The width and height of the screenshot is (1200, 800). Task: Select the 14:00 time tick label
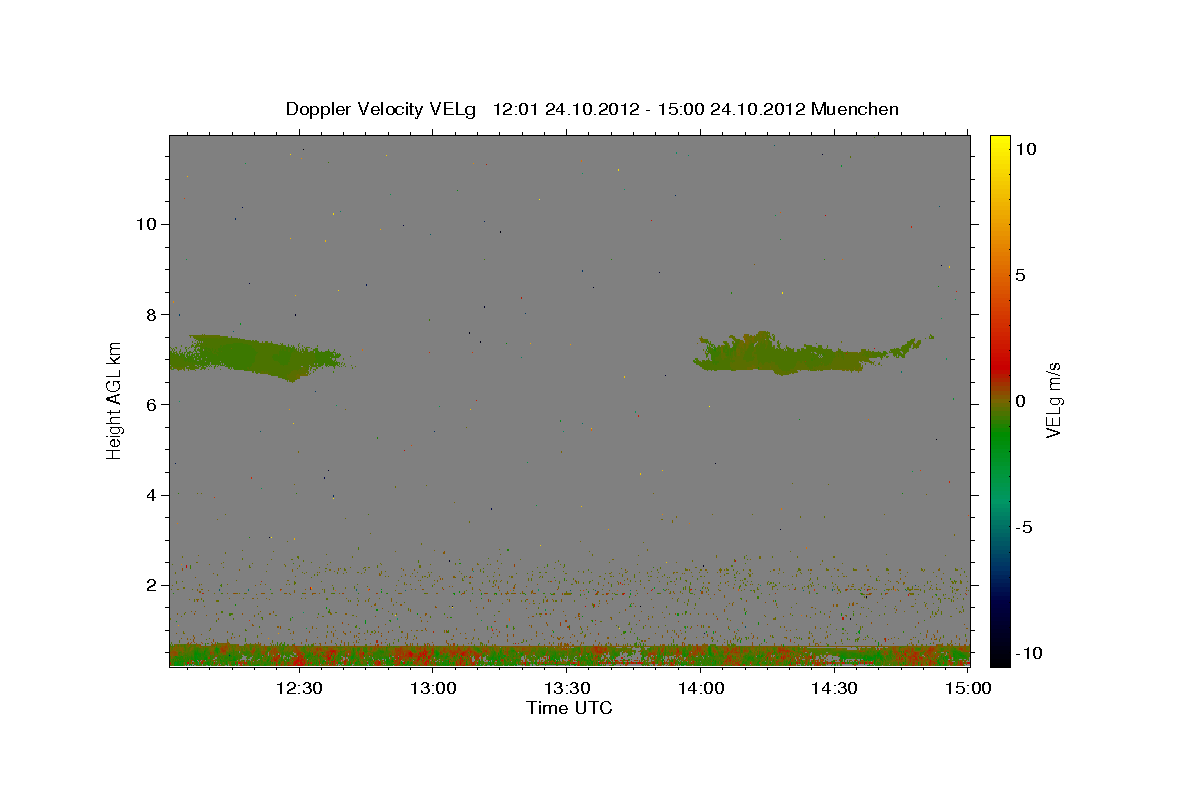click(701, 688)
